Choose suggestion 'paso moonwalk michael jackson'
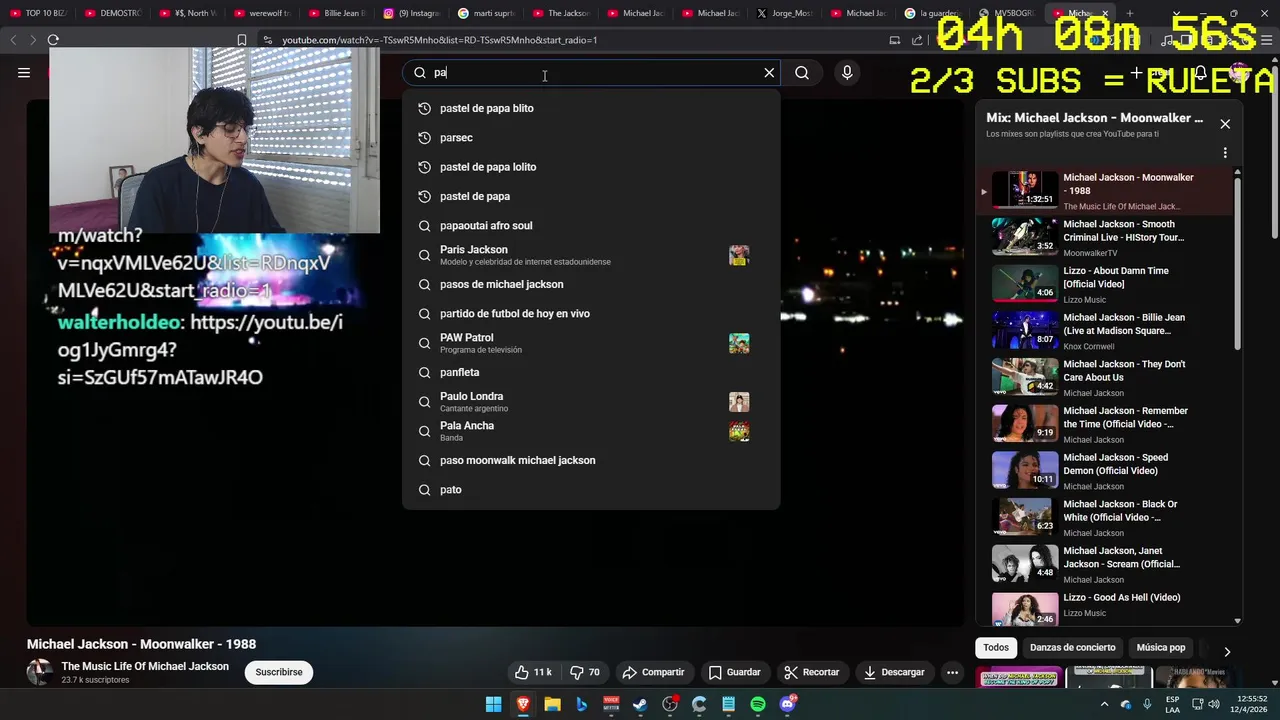The width and height of the screenshot is (1280, 720). coord(590,460)
